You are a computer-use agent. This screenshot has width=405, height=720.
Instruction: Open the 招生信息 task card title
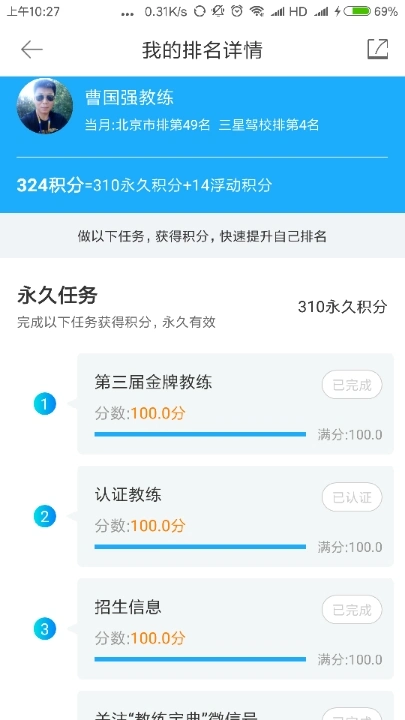click(x=128, y=608)
